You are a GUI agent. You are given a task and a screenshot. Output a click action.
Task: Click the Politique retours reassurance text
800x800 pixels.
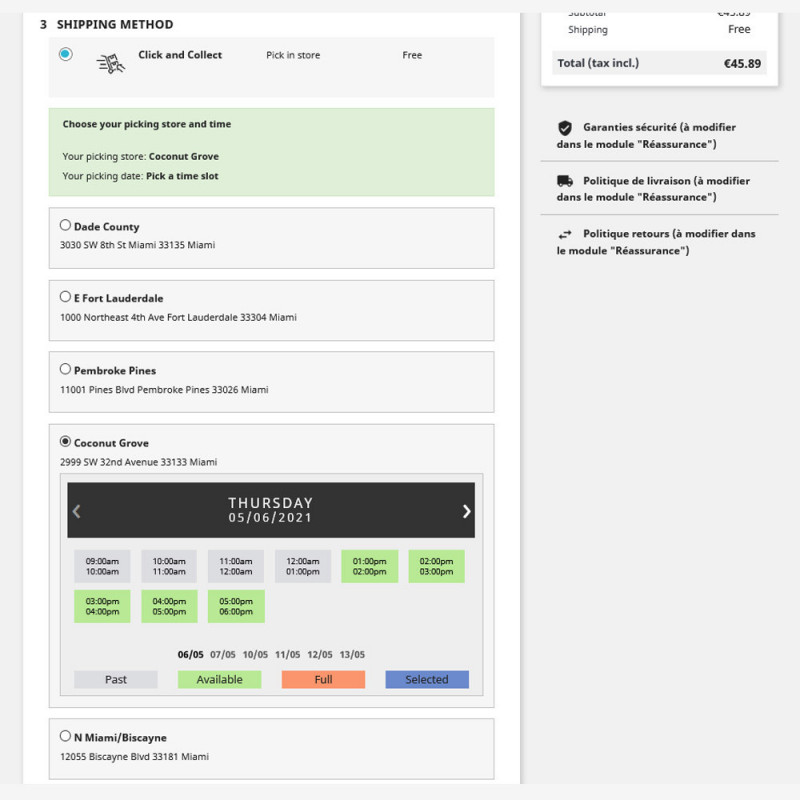click(656, 242)
